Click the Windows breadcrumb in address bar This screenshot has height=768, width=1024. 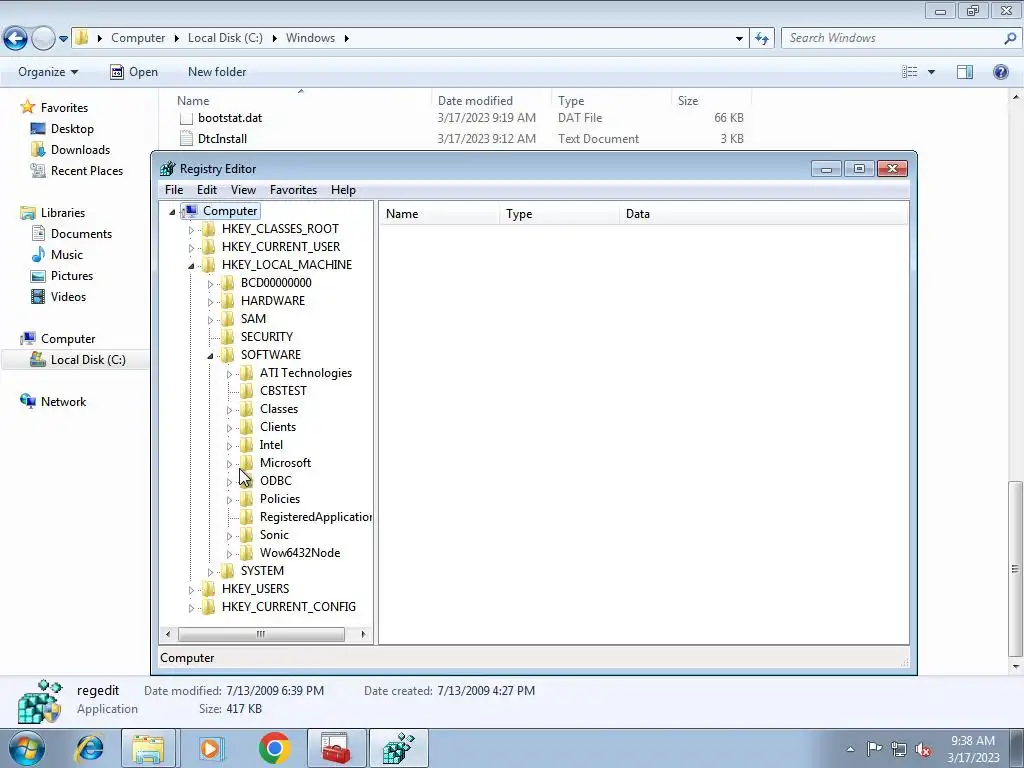pyautogui.click(x=310, y=38)
